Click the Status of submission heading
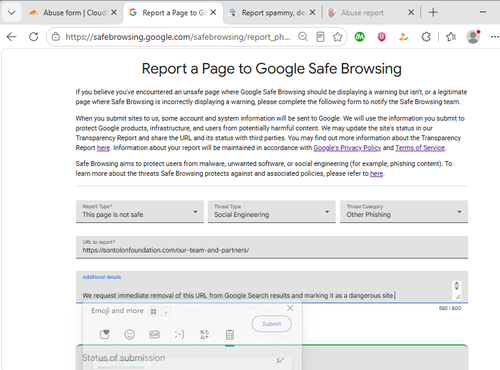The image size is (500, 370). (x=124, y=358)
